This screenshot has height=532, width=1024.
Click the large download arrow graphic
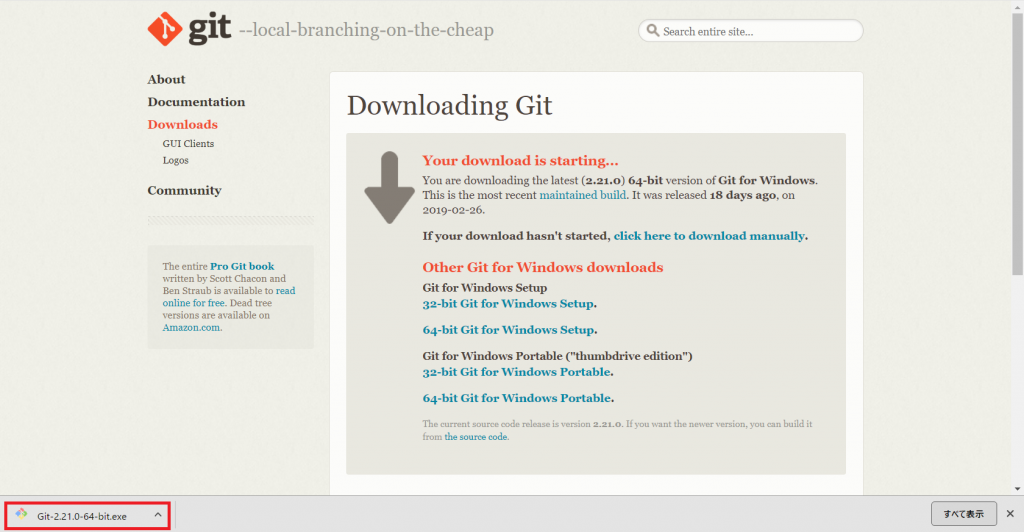389,188
